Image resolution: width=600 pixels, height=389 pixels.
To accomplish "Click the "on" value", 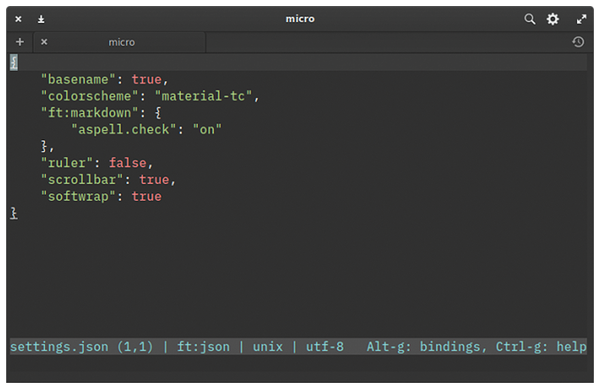I will click(207, 129).
